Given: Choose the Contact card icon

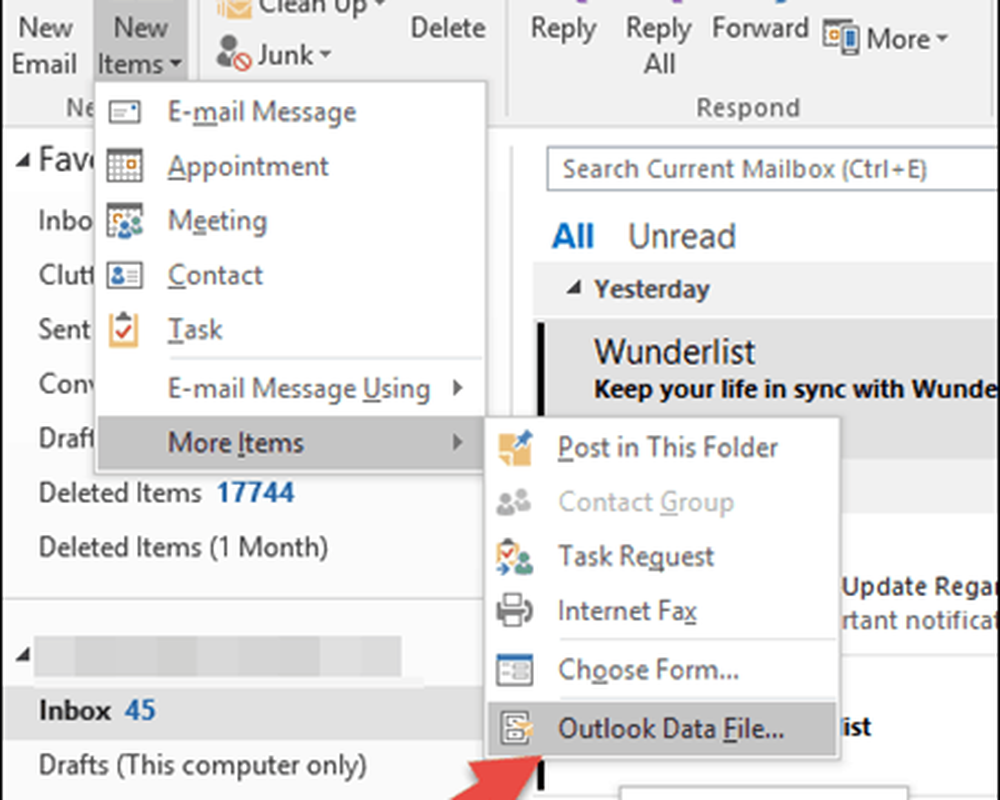Looking at the screenshot, I should pos(125,275).
